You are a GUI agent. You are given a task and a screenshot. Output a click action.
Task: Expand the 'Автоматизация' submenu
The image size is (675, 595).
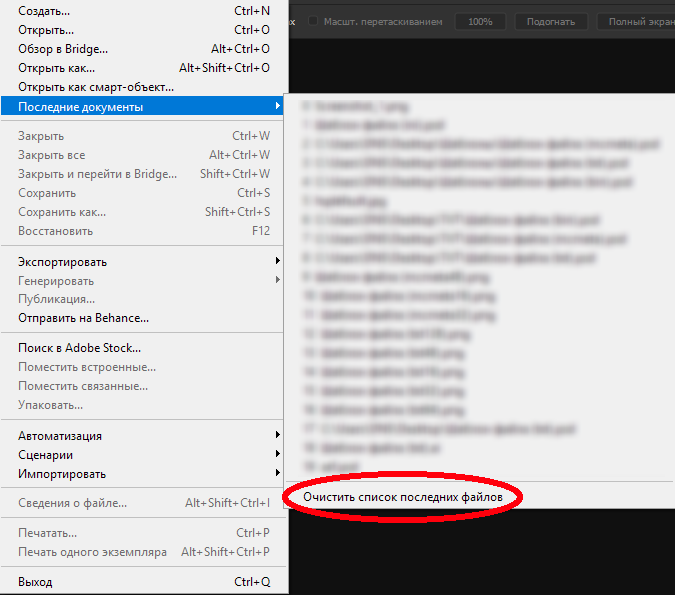pos(142,436)
